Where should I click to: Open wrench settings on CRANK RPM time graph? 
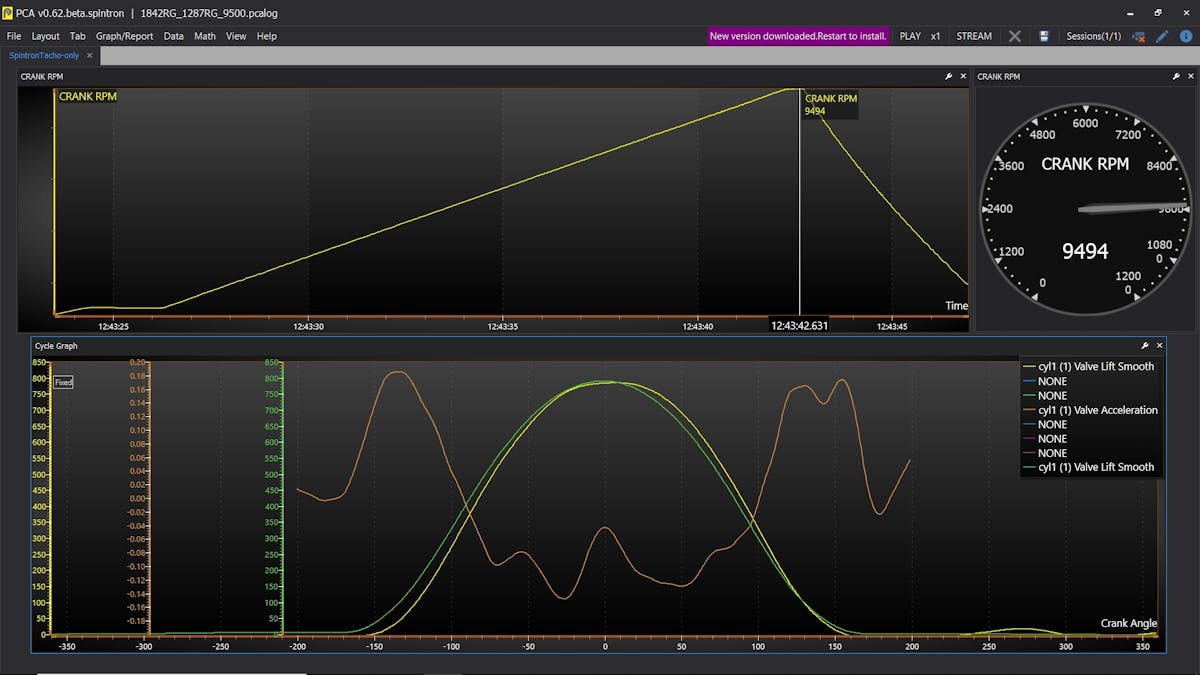coord(948,77)
